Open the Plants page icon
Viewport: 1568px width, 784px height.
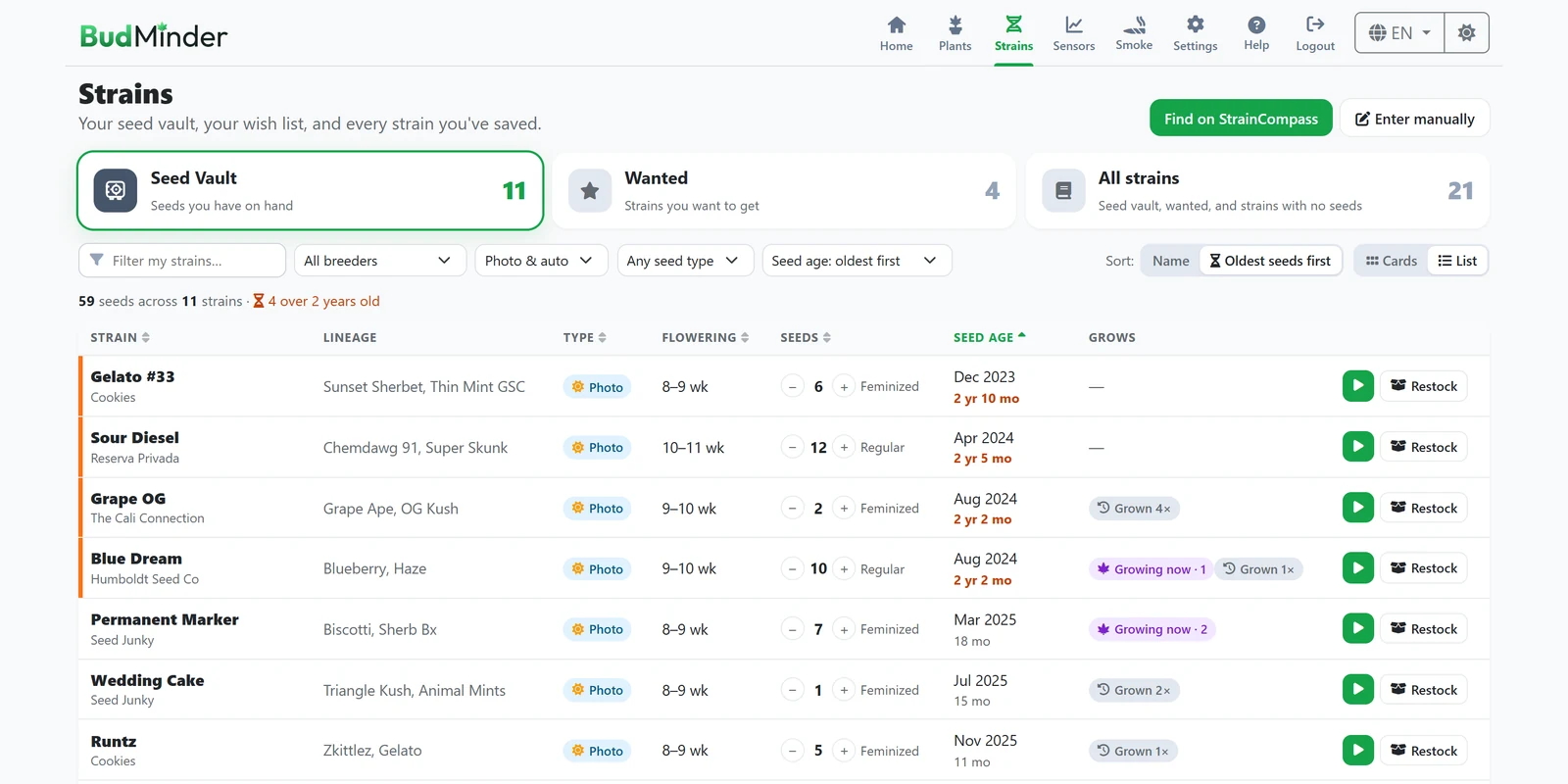[955, 25]
